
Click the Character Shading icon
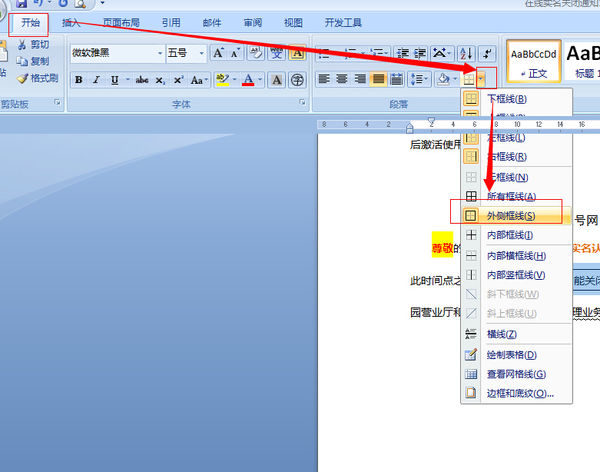[276, 80]
